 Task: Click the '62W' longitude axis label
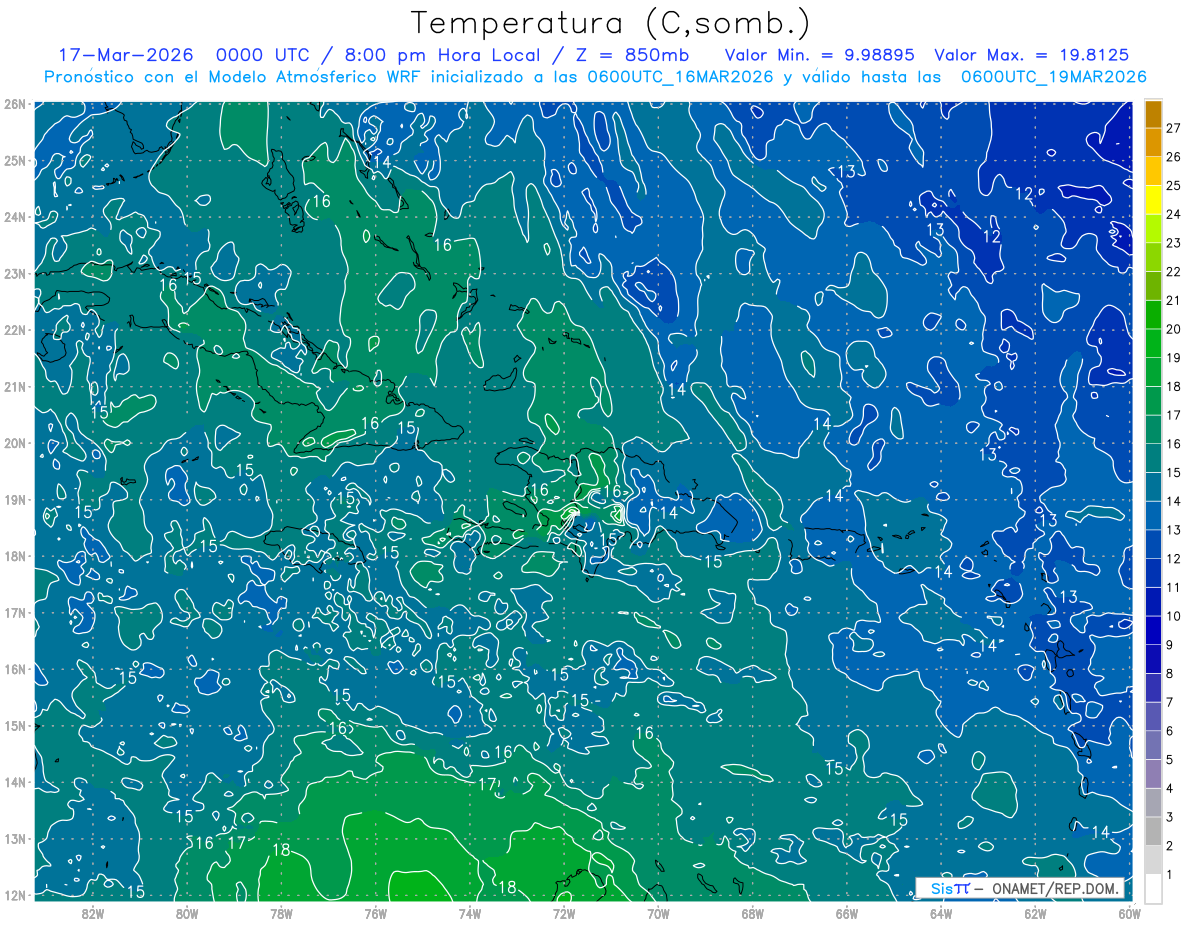point(1034,913)
